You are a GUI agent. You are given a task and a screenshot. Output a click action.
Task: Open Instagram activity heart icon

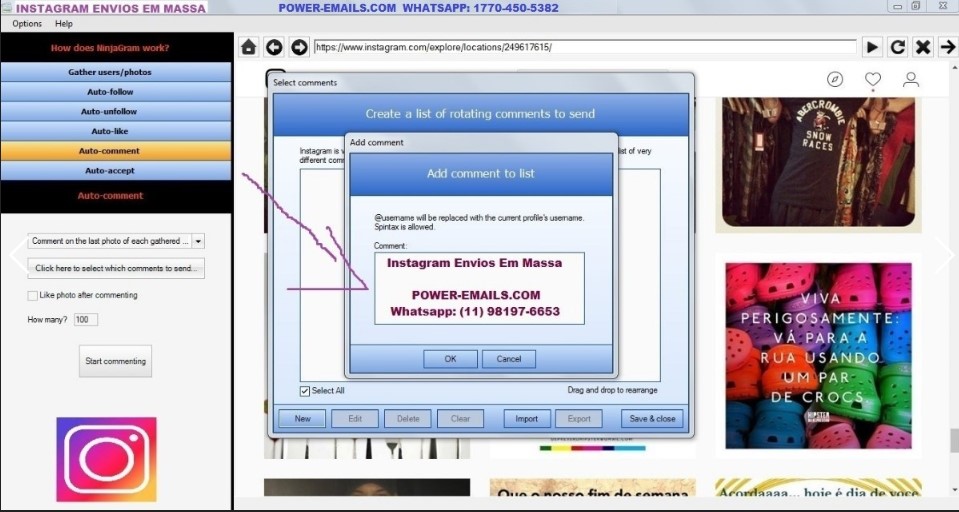point(873,80)
